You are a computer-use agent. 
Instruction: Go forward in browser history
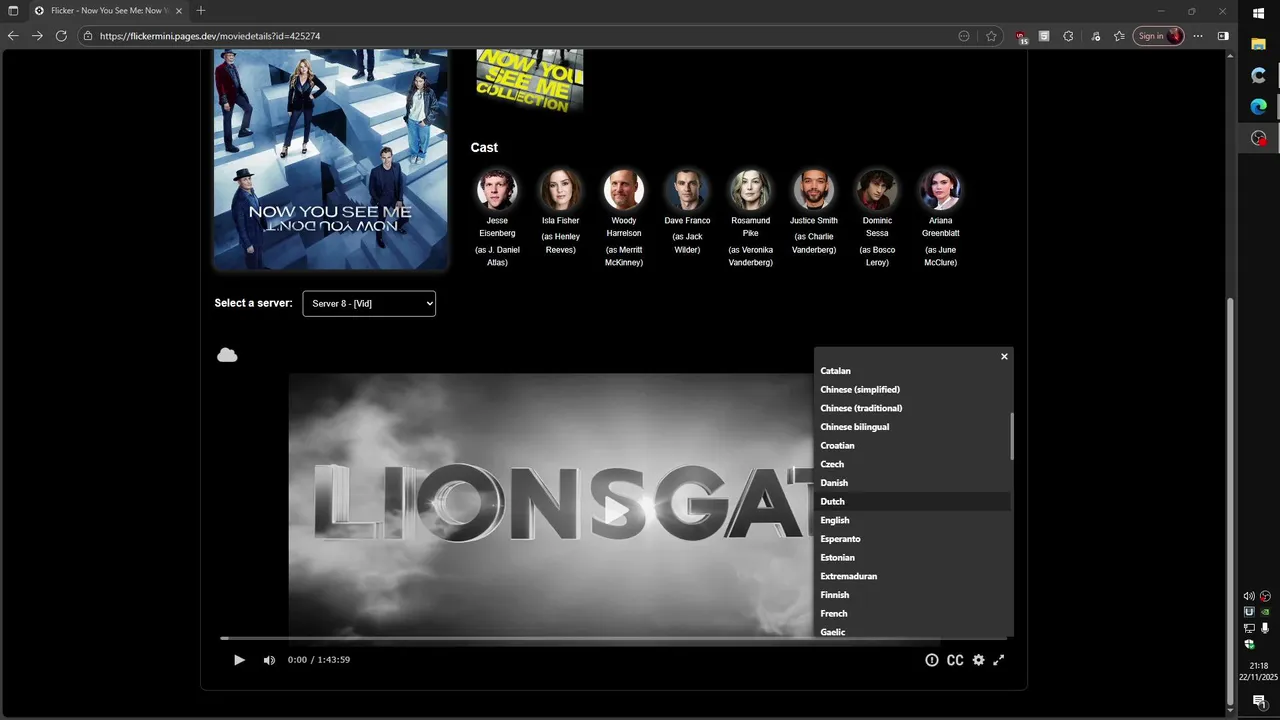tap(37, 36)
